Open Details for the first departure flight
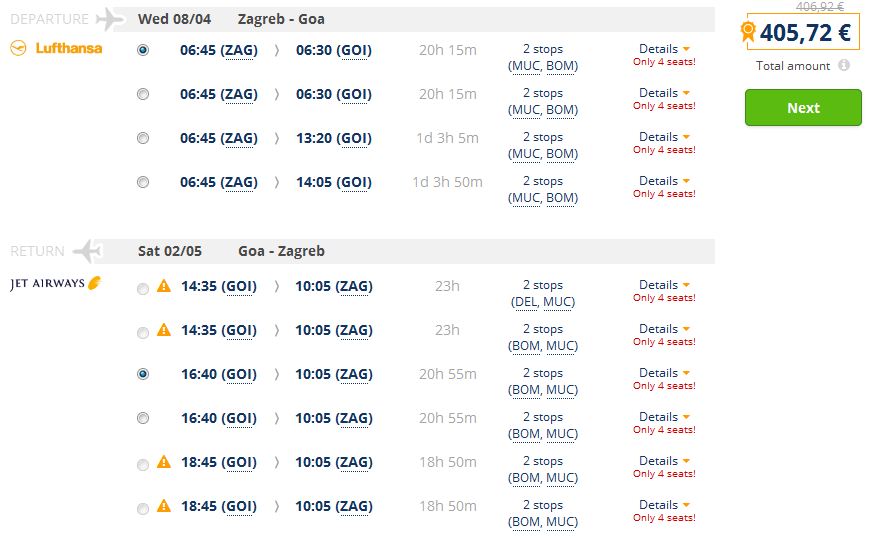Image resolution: width=869 pixels, height=538 pixels. (664, 49)
